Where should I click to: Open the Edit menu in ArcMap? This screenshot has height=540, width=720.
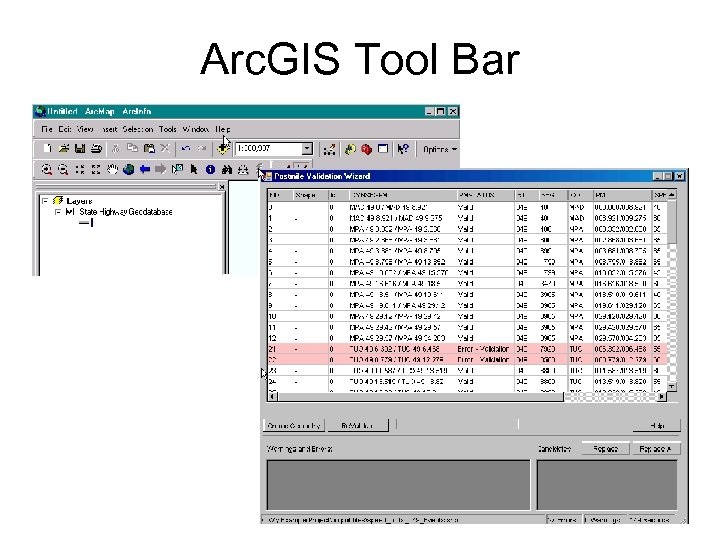click(64, 129)
